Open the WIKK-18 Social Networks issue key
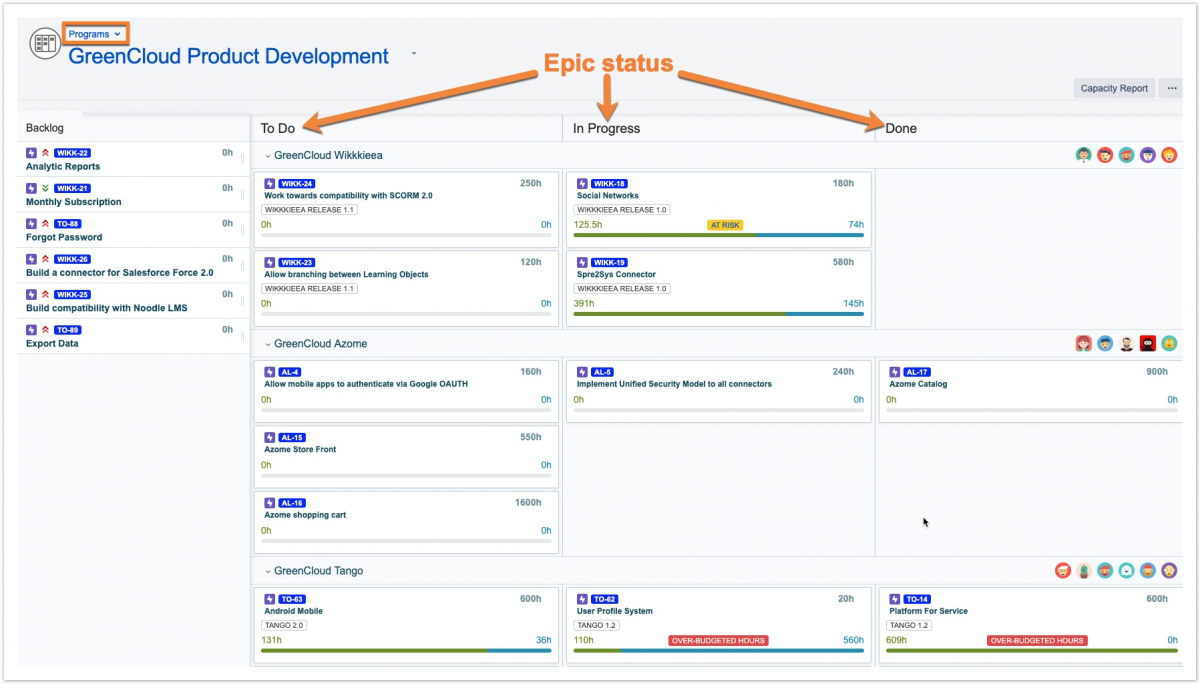Image resolution: width=1200 pixels, height=684 pixels. coord(609,183)
